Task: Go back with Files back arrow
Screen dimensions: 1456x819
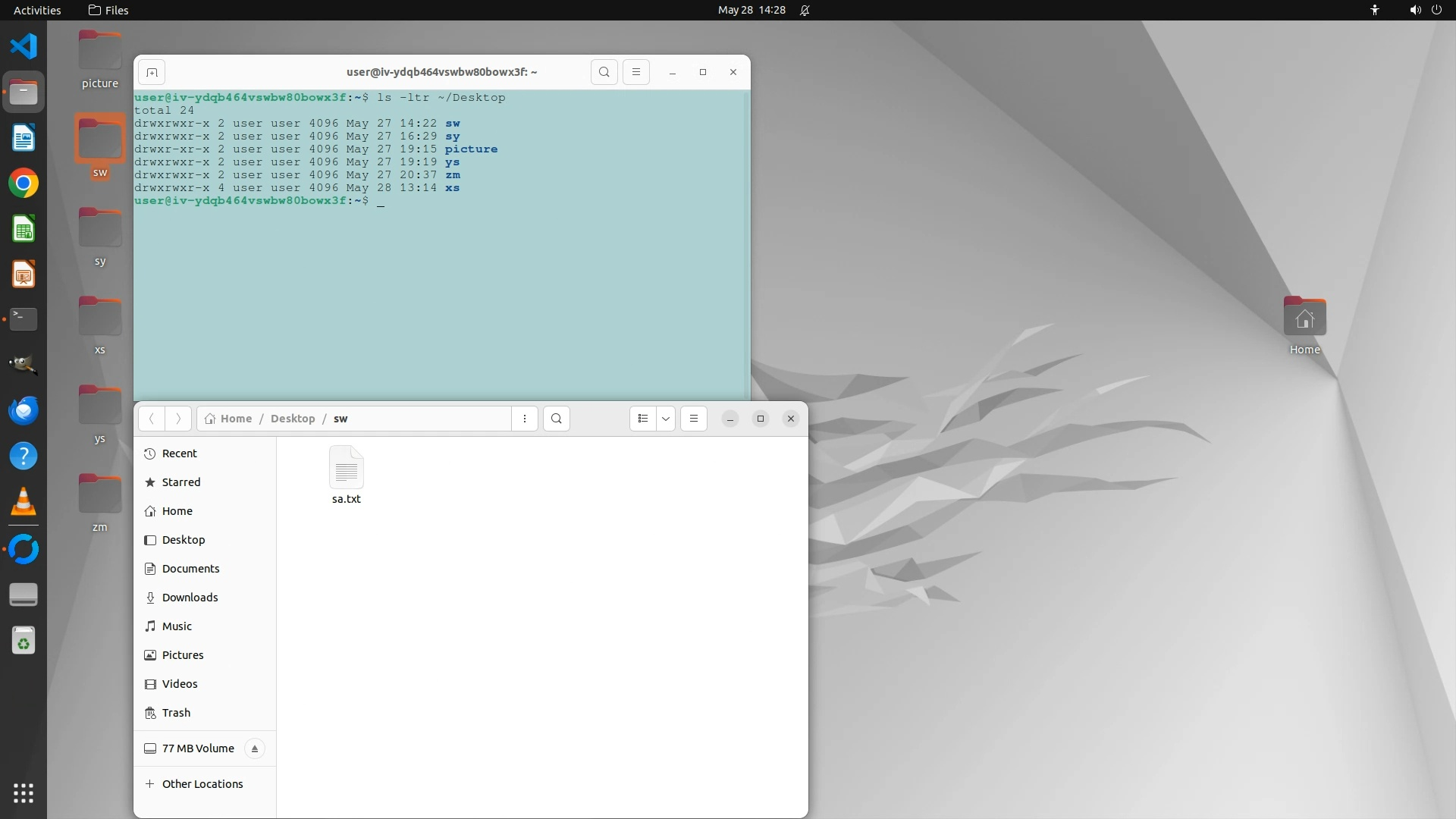Action: 152,419
